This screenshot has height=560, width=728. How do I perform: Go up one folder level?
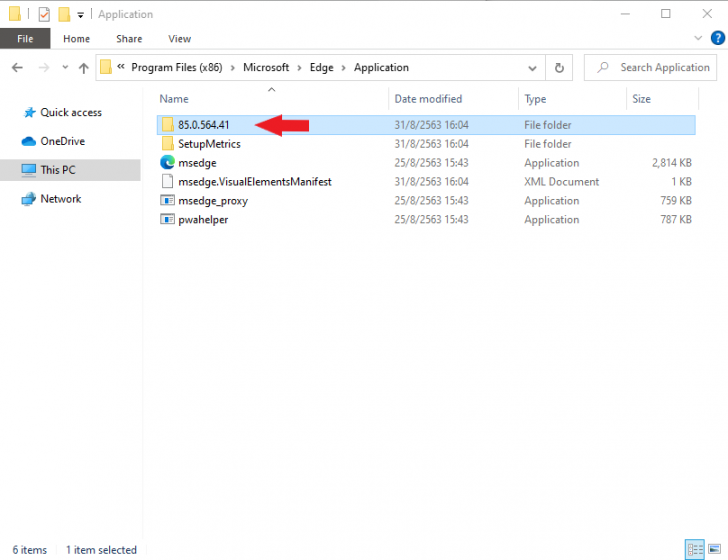pos(84,68)
